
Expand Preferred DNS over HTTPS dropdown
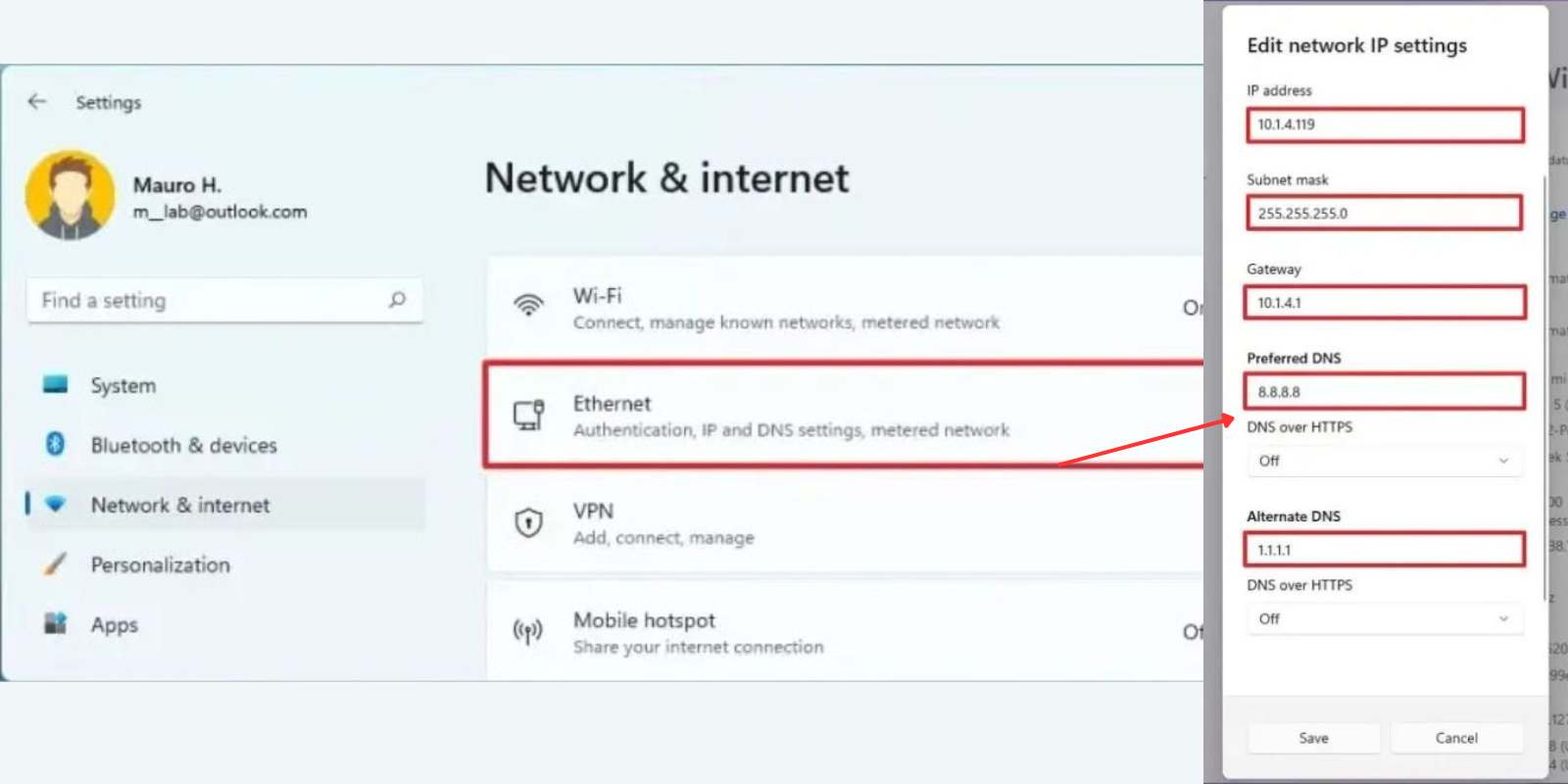point(1385,461)
